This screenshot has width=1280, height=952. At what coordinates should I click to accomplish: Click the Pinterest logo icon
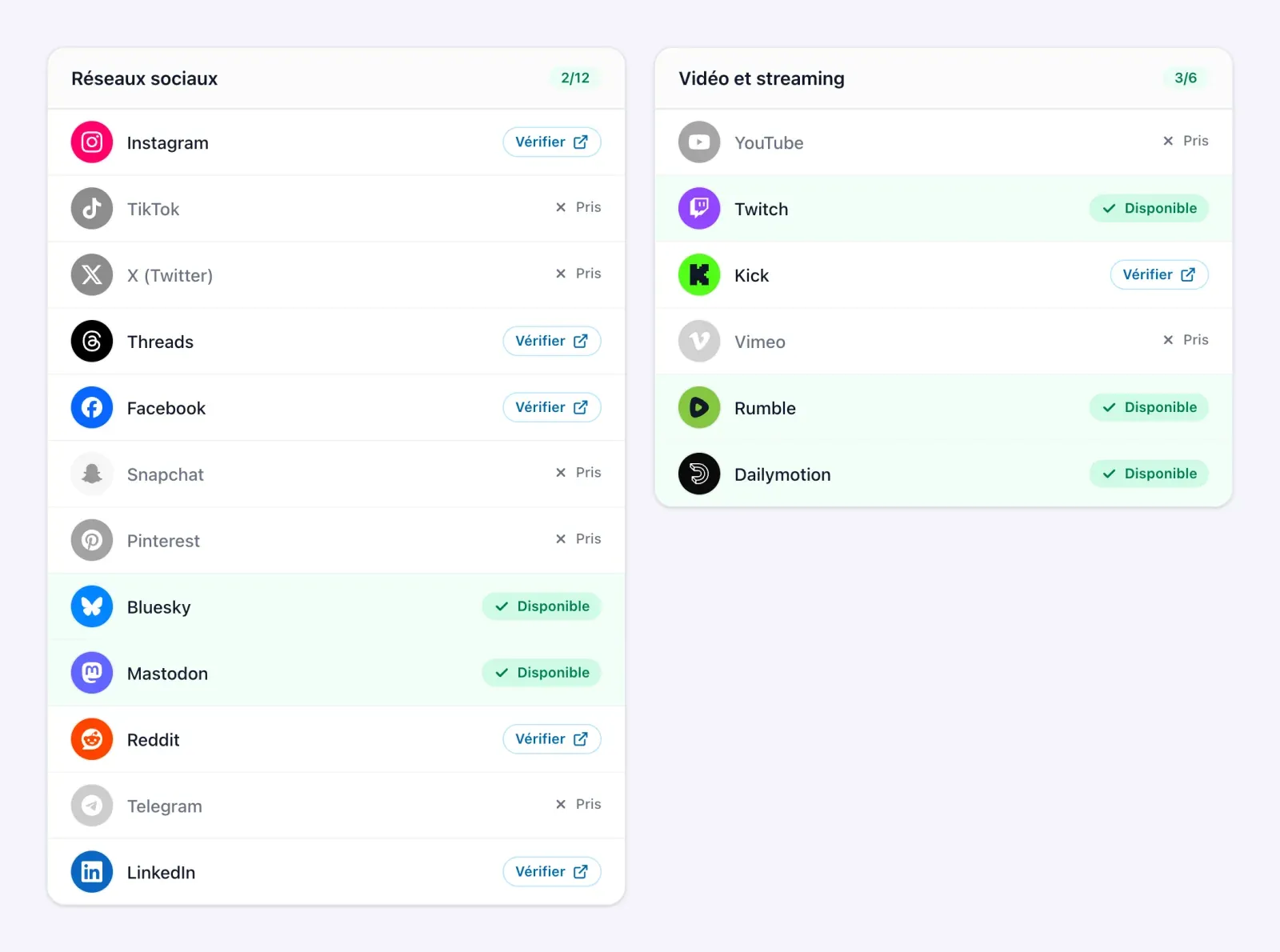[92, 541]
